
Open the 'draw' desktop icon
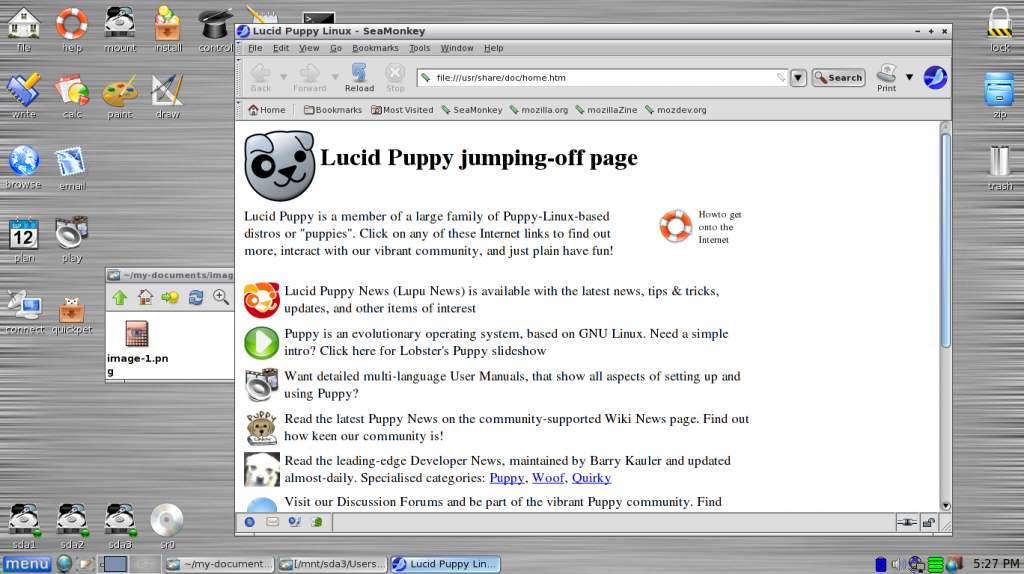(167, 96)
